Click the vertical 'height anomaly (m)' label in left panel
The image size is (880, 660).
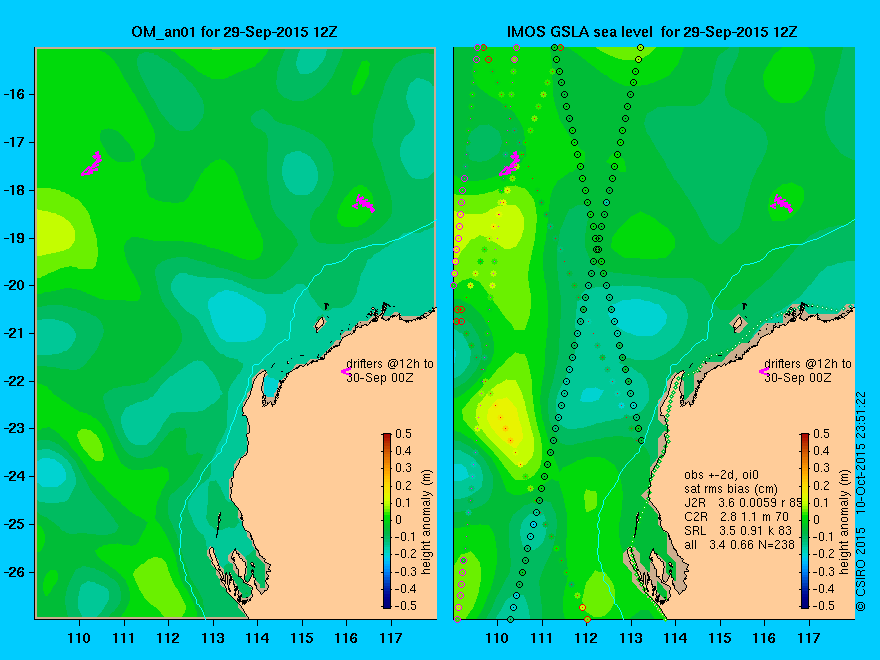(427, 522)
